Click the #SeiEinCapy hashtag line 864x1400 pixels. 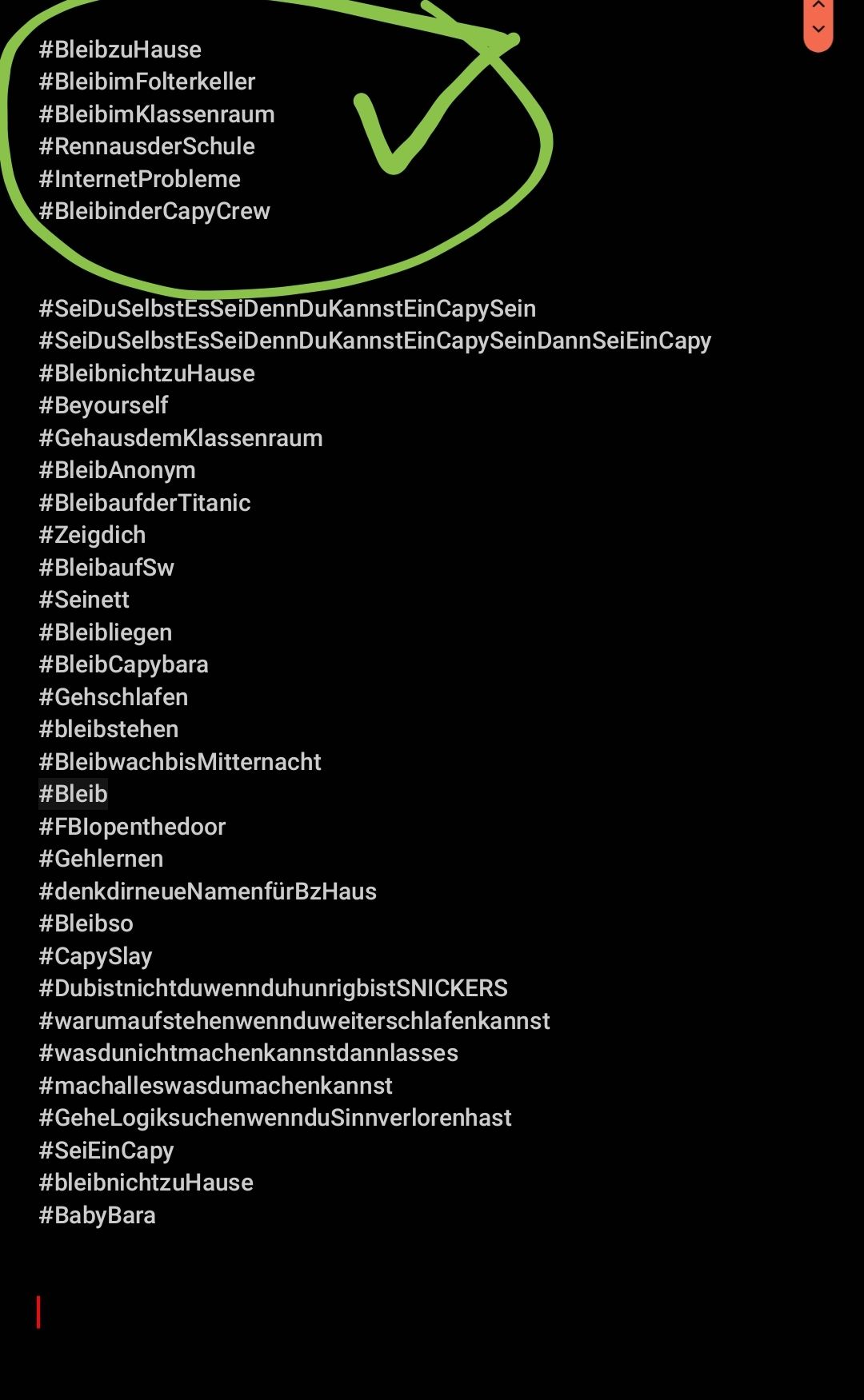106,1151
